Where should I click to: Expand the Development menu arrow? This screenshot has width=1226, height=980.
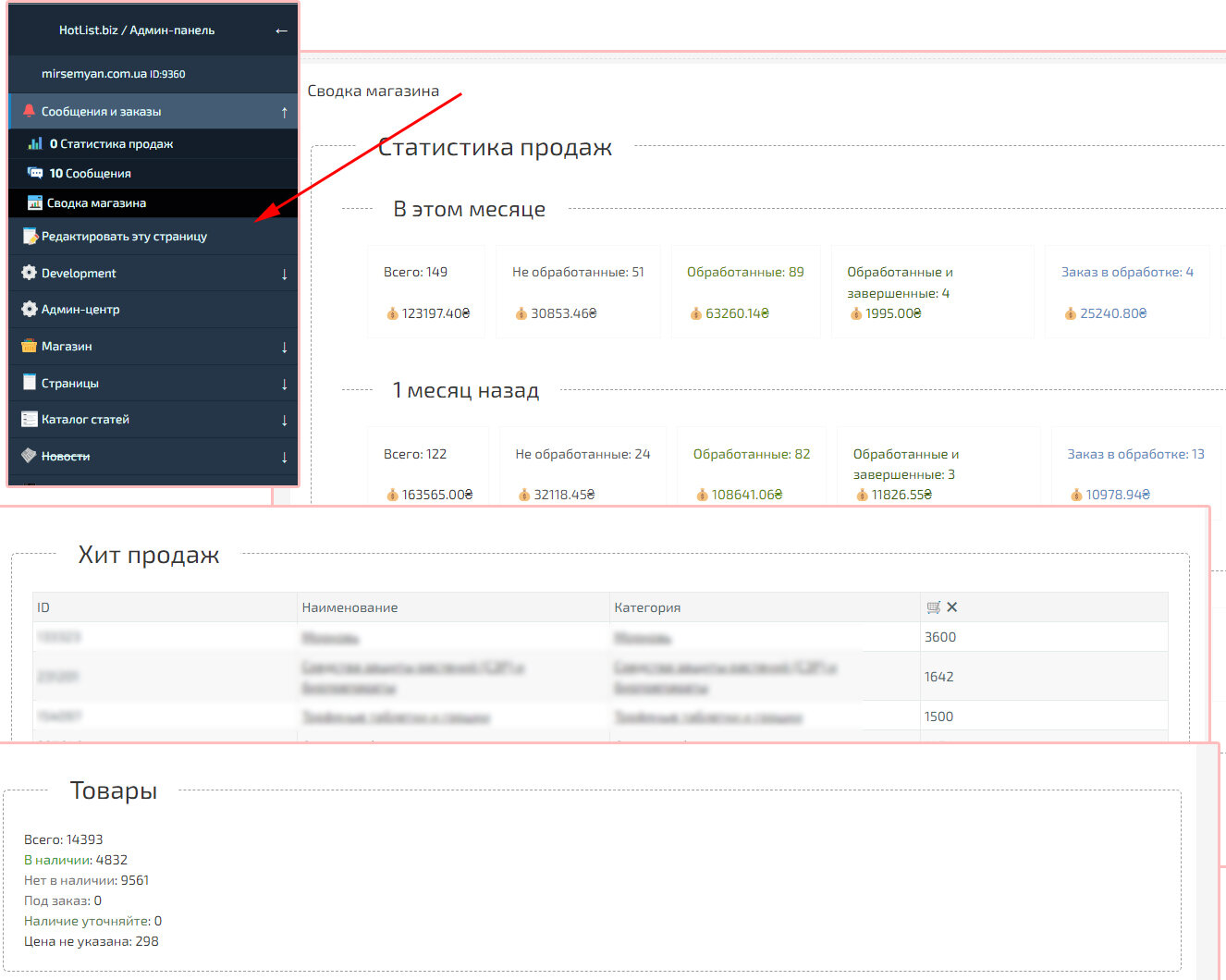284,274
